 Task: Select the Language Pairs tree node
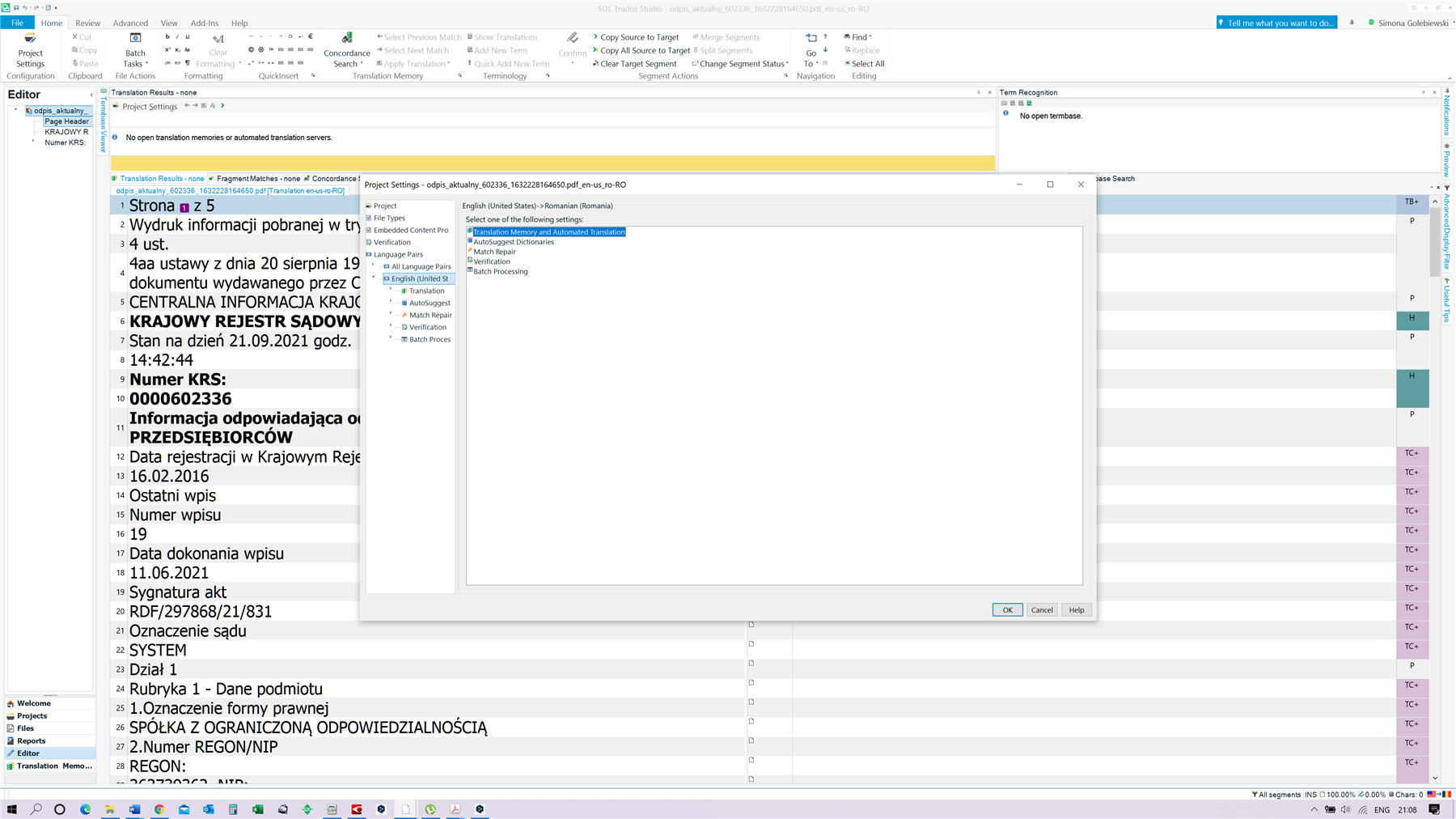click(398, 254)
